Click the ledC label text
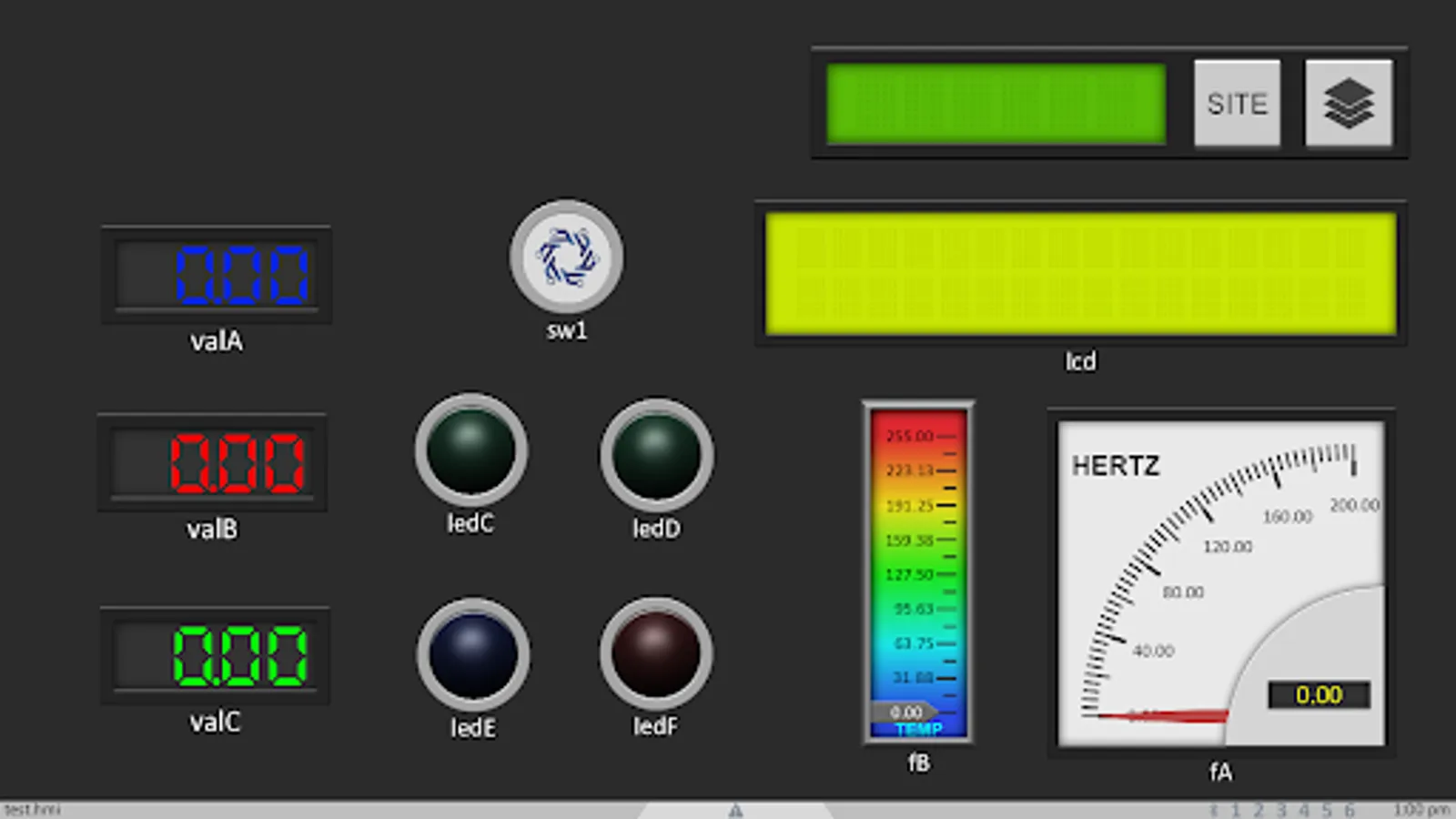Image resolution: width=1456 pixels, height=819 pixels. coord(470,523)
